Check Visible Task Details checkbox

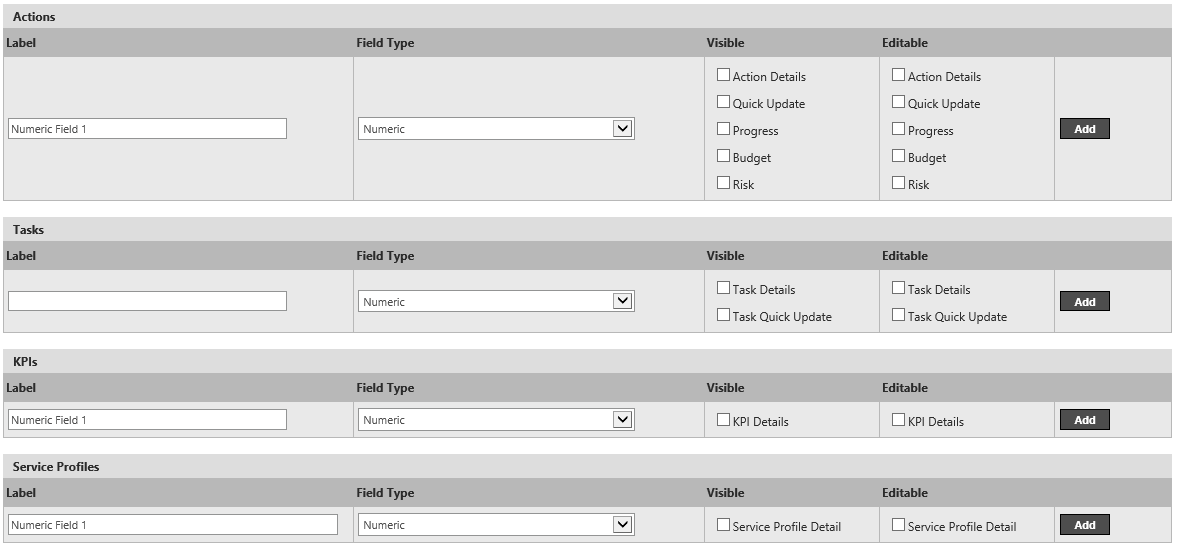point(723,288)
